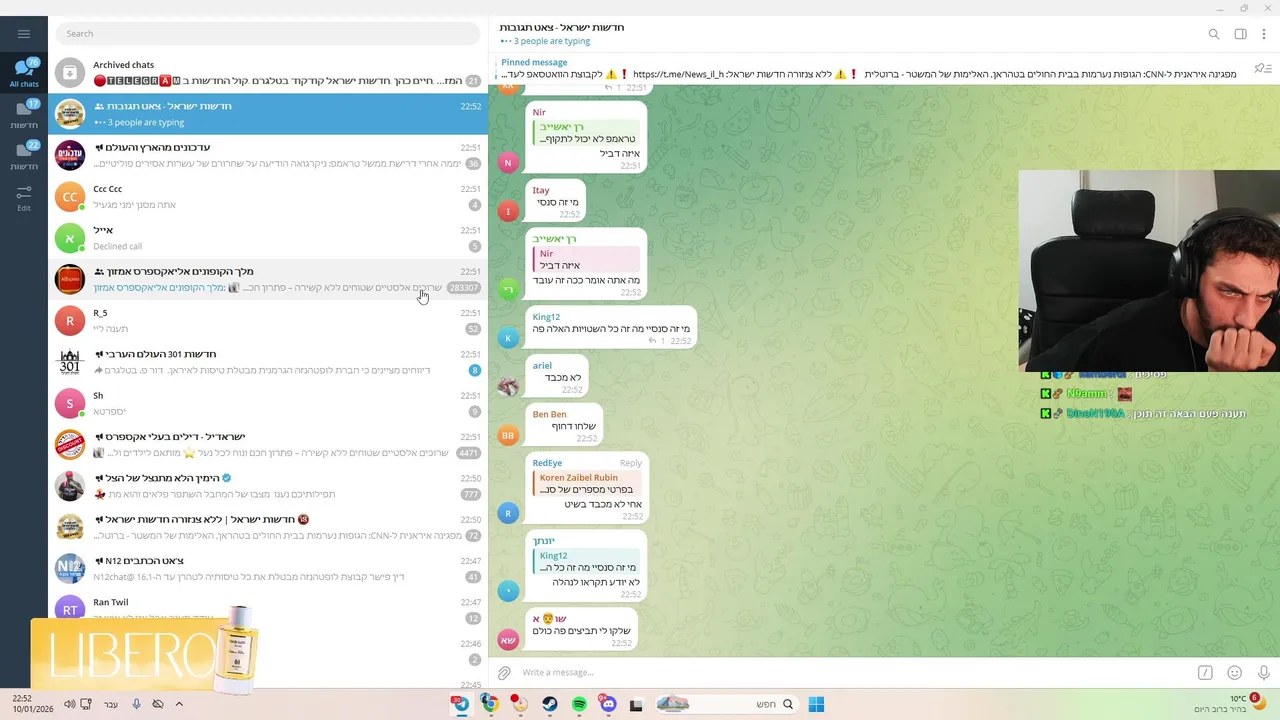Open the emoji picker
This screenshot has width=1280, height=720.
(1234, 673)
